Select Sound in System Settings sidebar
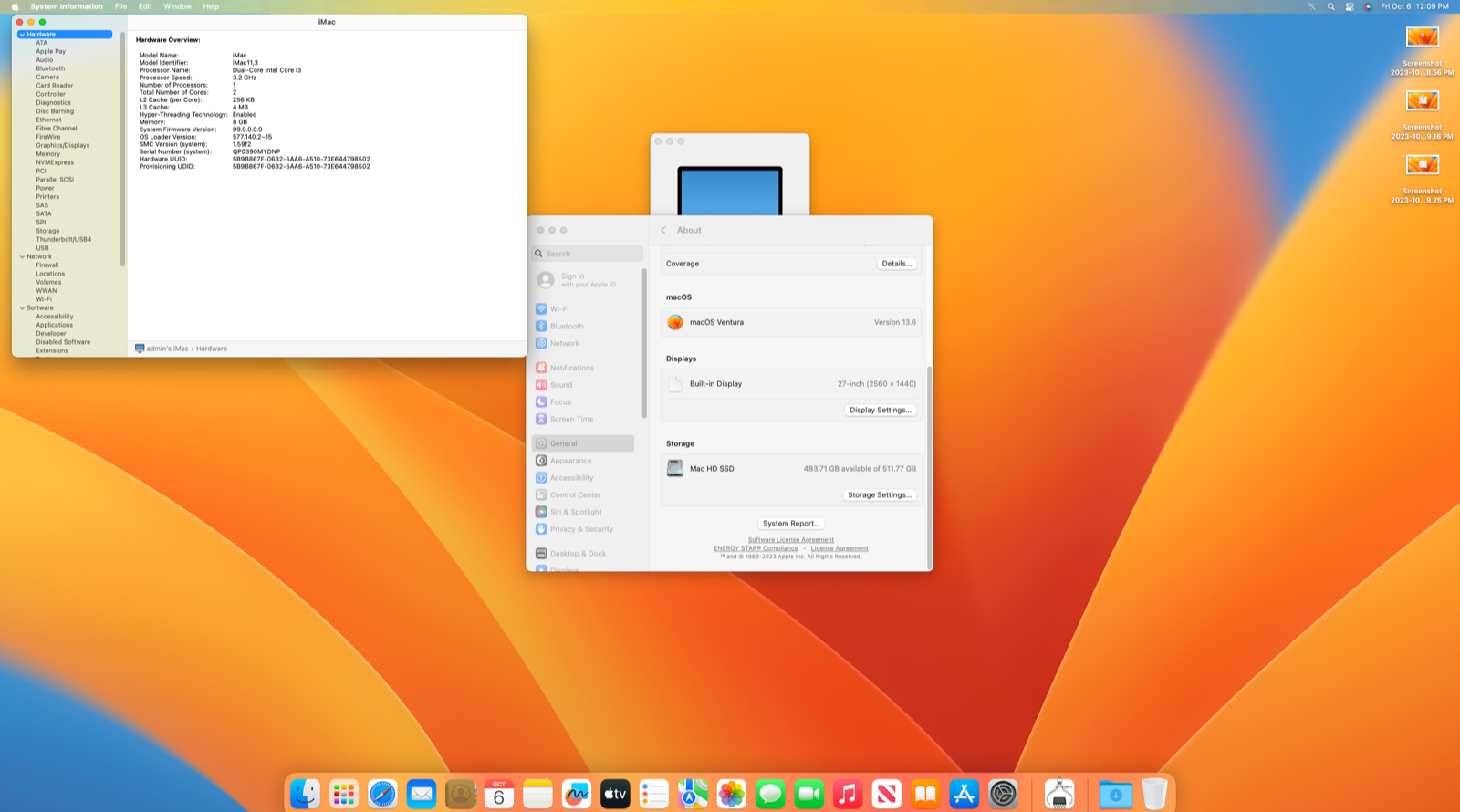This screenshot has height=812, width=1460. [x=583, y=385]
